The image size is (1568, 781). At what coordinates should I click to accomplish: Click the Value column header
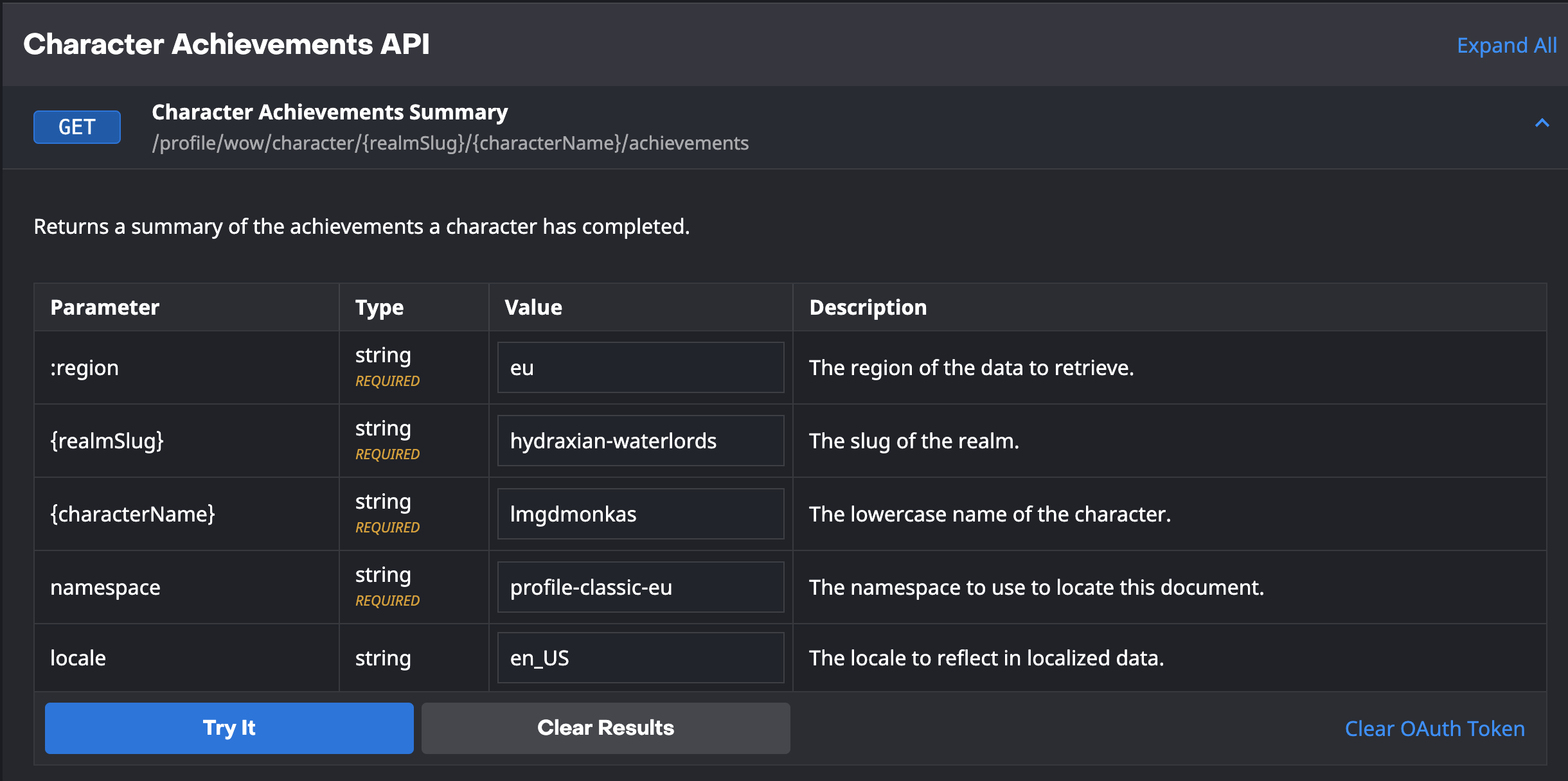[x=533, y=307]
